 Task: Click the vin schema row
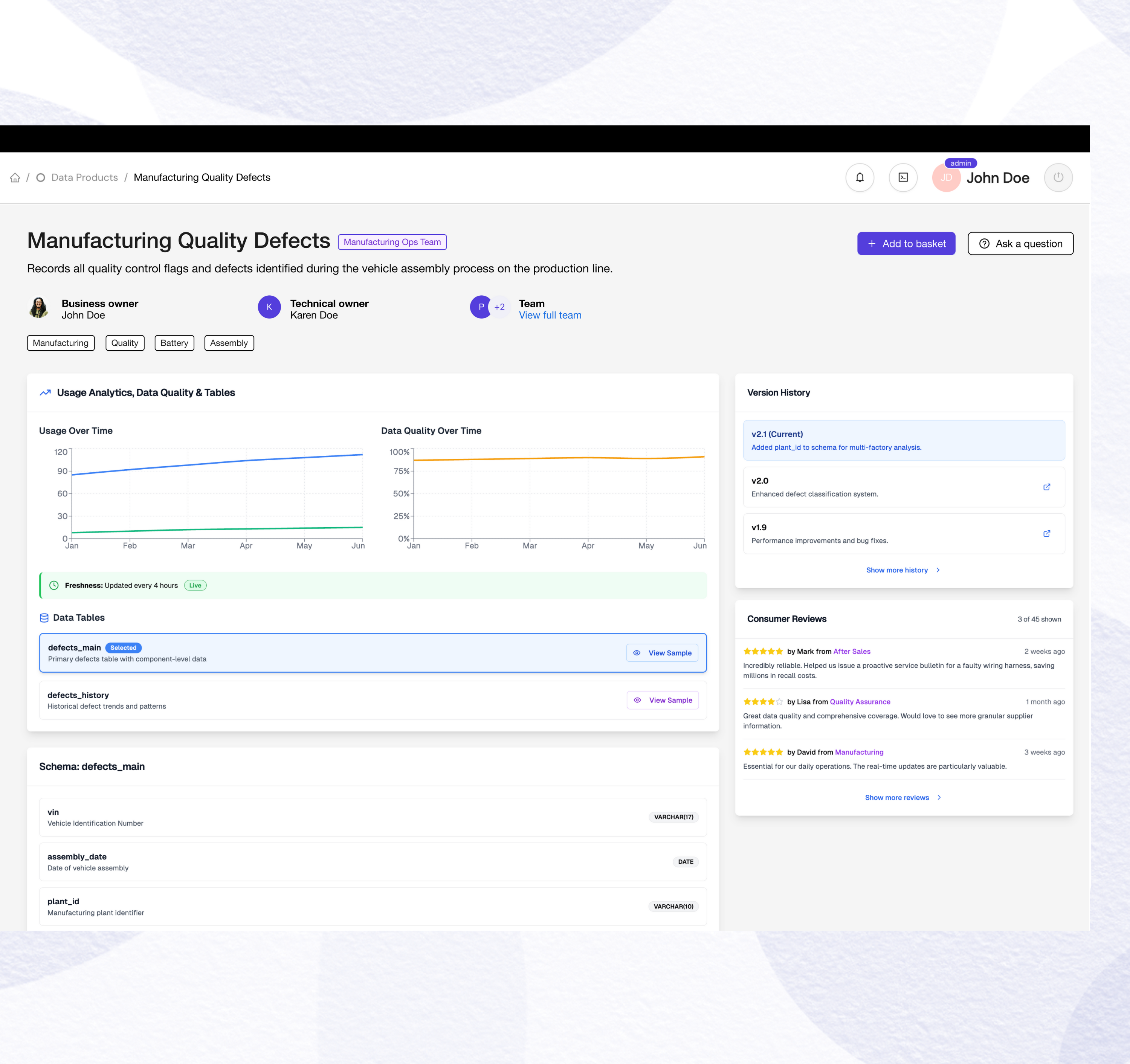(x=373, y=817)
